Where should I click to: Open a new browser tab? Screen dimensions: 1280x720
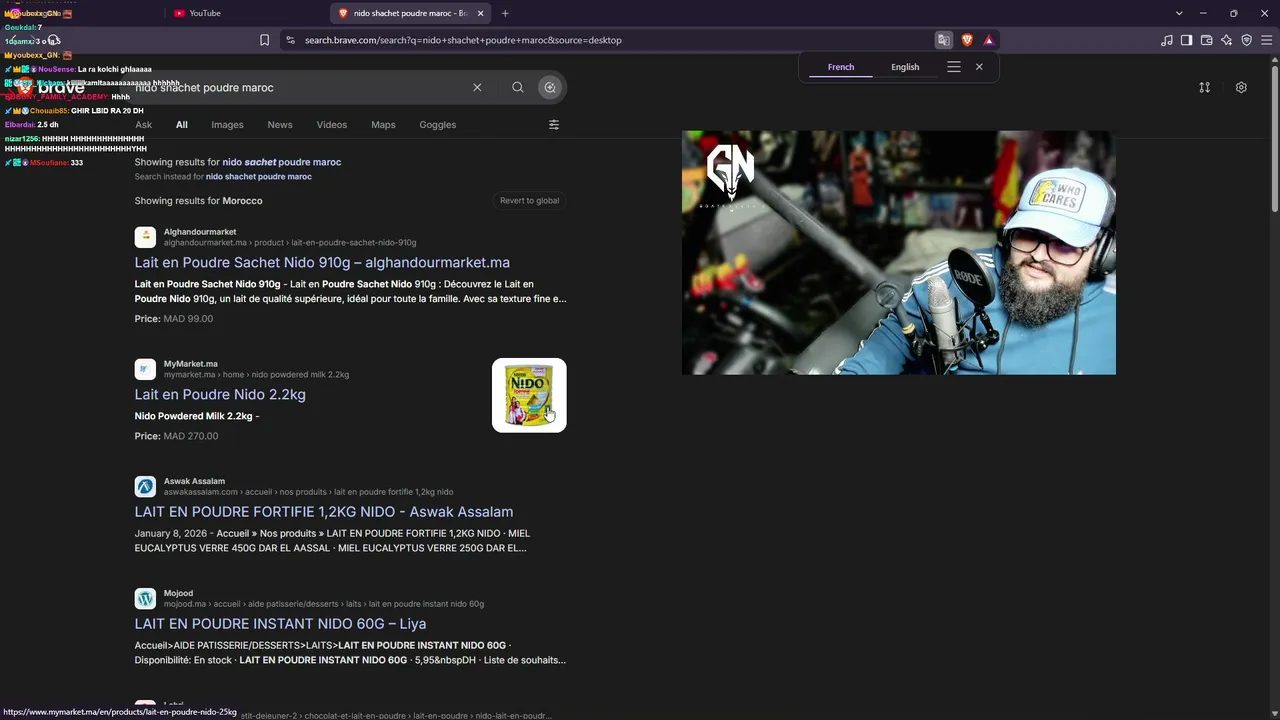point(505,13)
